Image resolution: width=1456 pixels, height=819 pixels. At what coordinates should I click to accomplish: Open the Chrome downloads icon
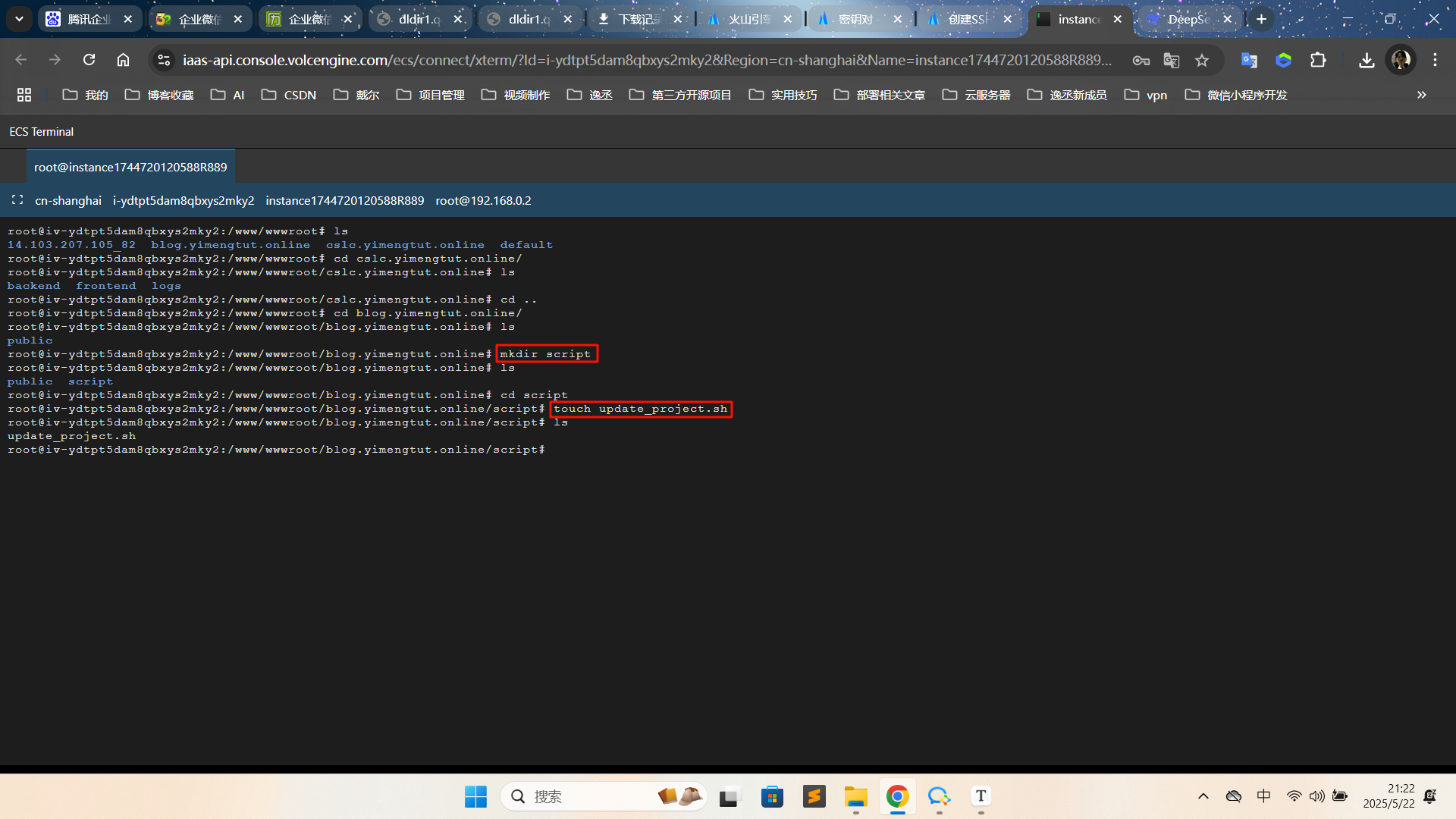[x=1367, y=60]
